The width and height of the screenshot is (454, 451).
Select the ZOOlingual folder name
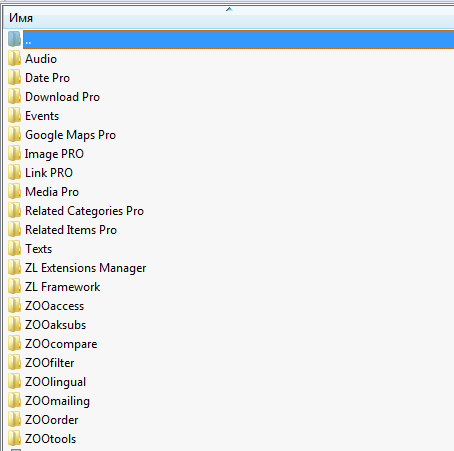56,382
